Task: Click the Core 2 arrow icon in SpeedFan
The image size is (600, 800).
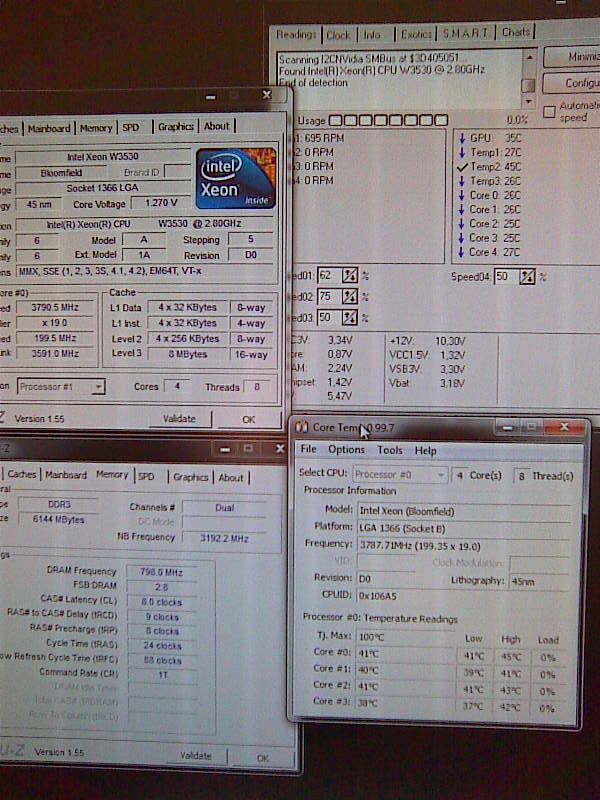Action: coord(462,223)
